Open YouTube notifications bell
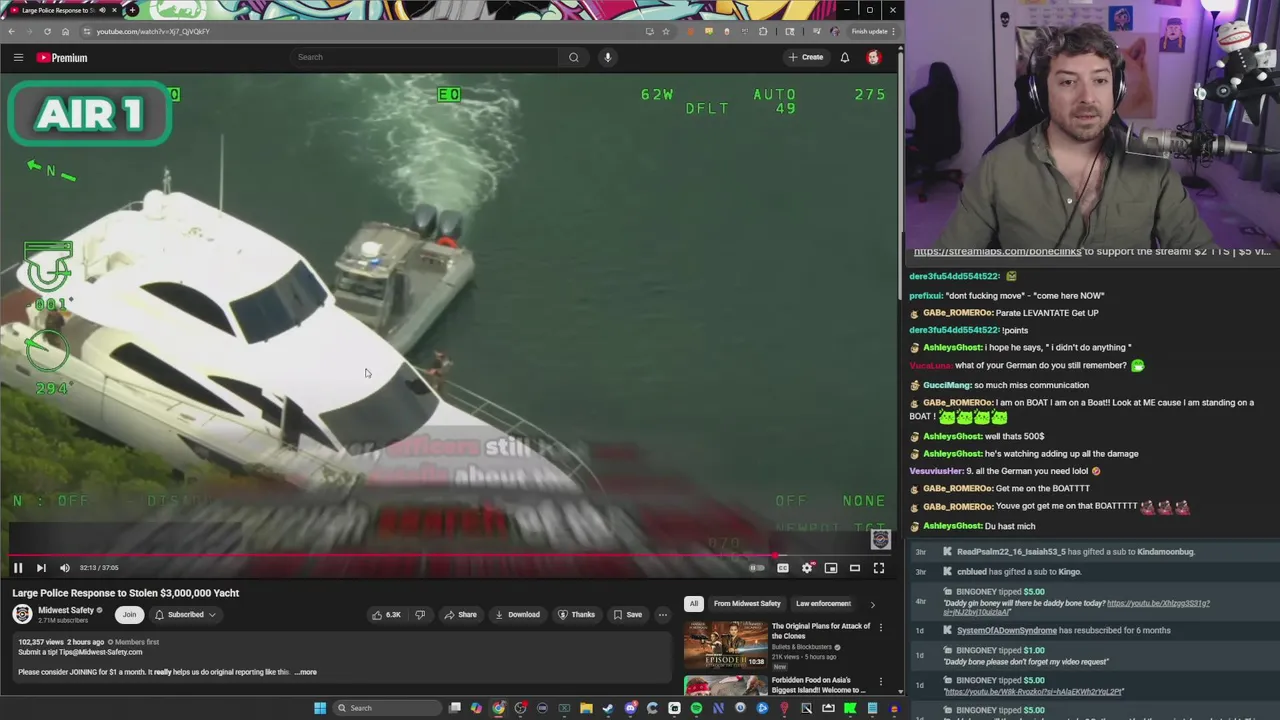The image size is (1280, 720). pos(845,57)
